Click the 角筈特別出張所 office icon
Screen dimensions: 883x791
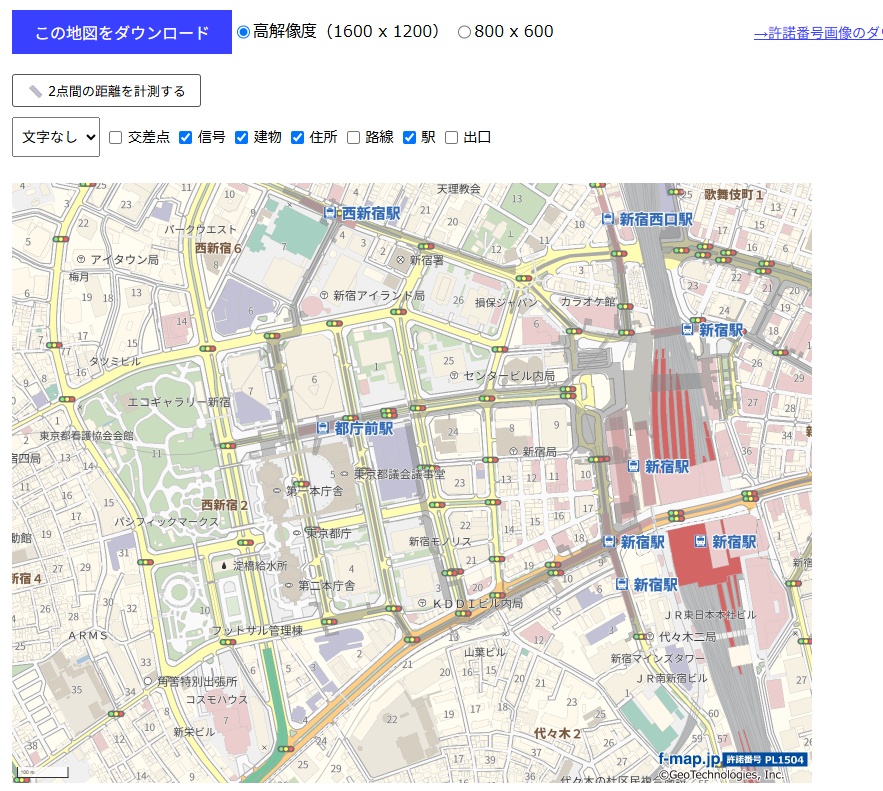(x=148, y=681)
